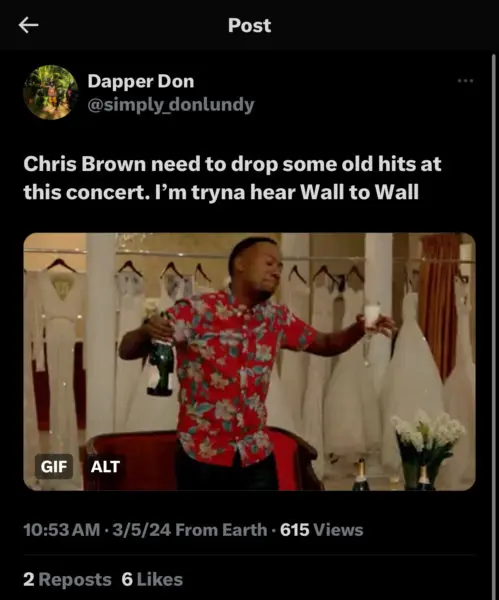Open the three-dot more options menu
The width and height of the screenshot is (499, 600).
465,81
